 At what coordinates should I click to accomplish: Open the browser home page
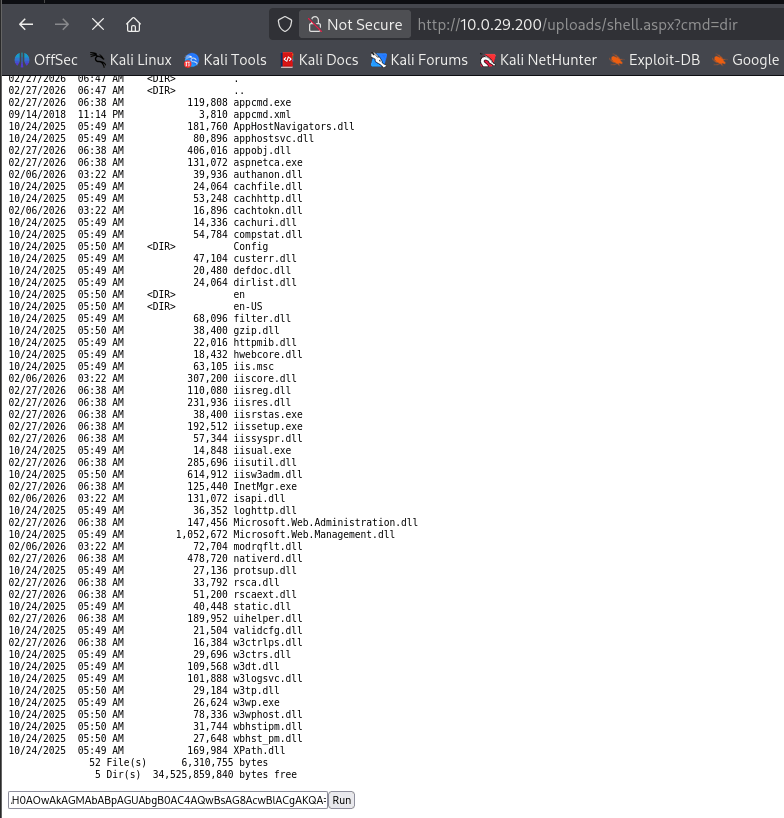[x=132, y=24]
